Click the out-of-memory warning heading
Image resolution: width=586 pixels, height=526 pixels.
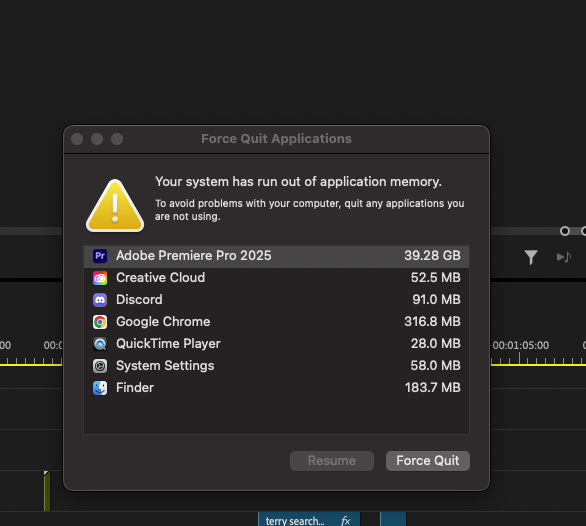[x=298, y=182]
